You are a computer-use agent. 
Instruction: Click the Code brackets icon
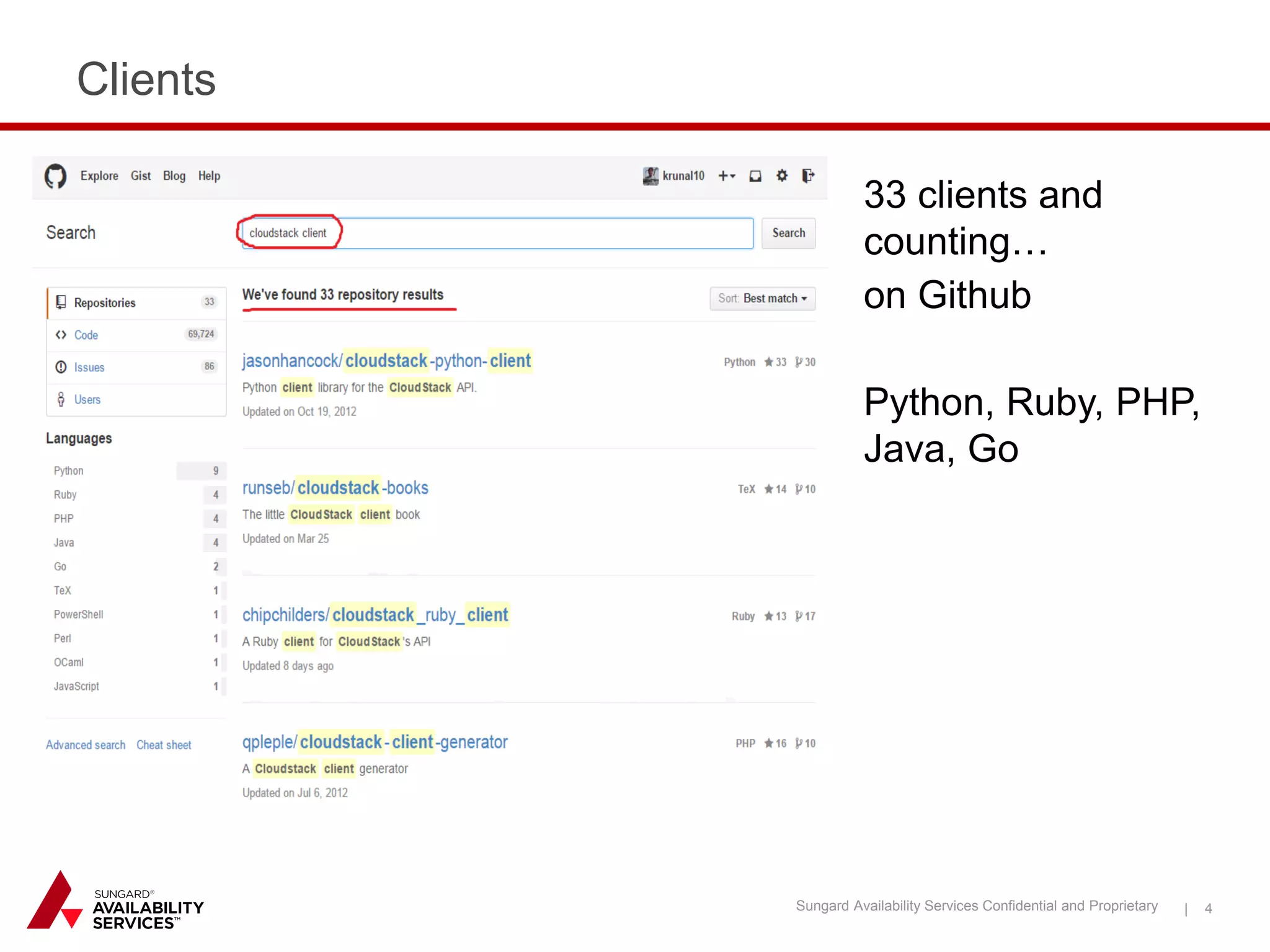click(61, 335)
